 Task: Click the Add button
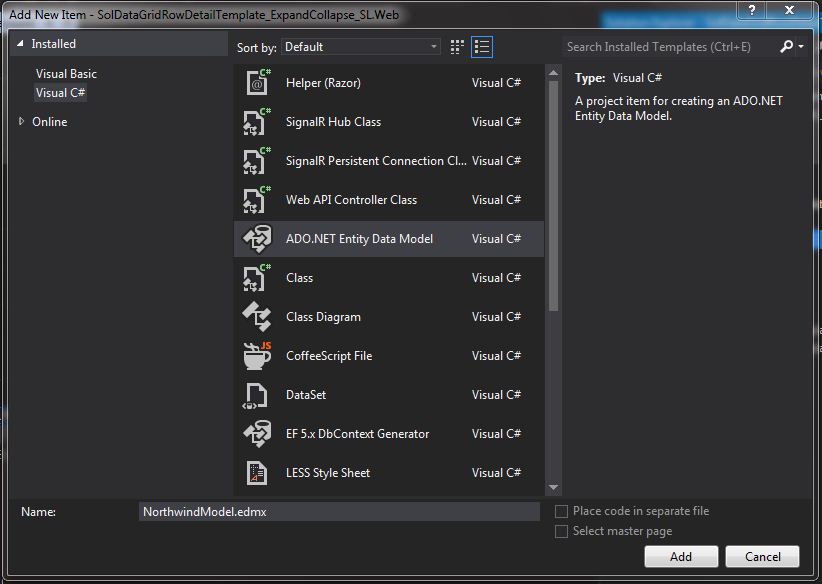681,556
